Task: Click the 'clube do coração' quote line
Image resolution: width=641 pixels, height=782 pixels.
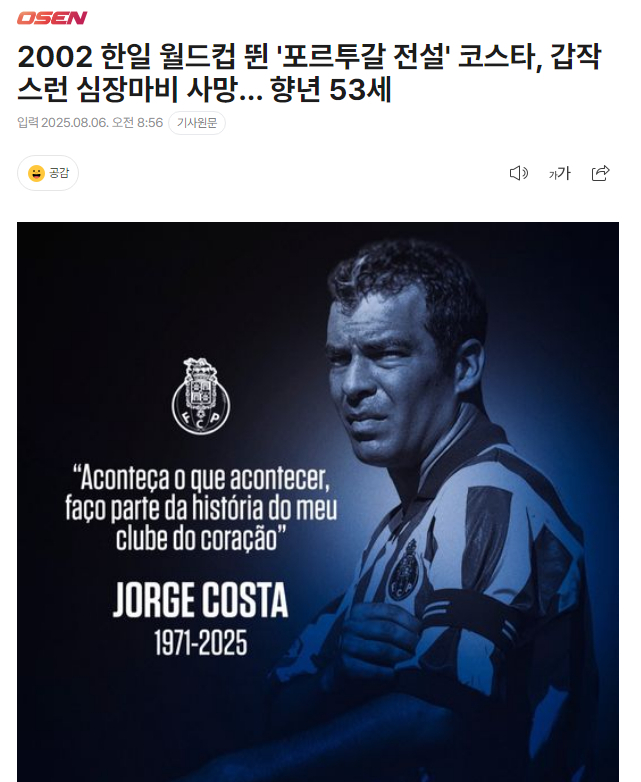Action: (201, 539)
